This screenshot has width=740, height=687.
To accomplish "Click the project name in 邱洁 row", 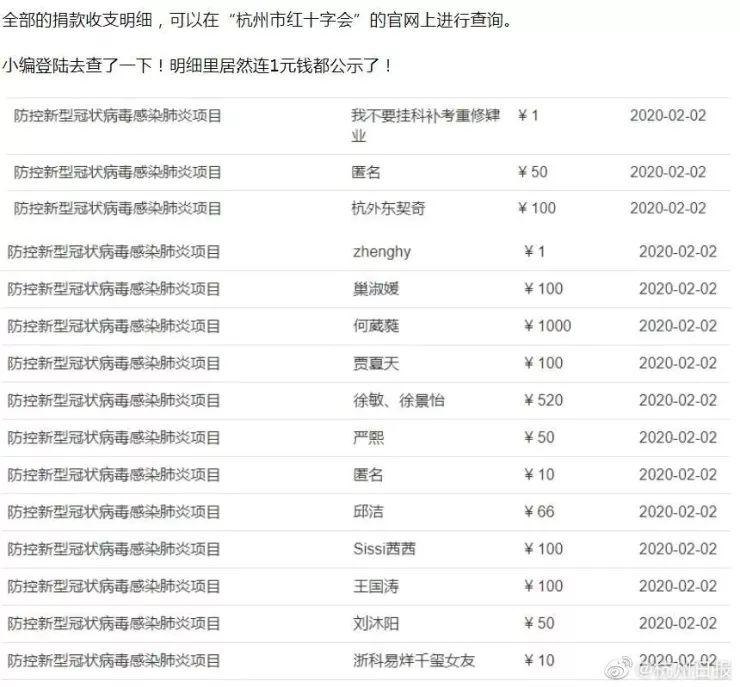I will pyautogui.click(x=114, y=512).
